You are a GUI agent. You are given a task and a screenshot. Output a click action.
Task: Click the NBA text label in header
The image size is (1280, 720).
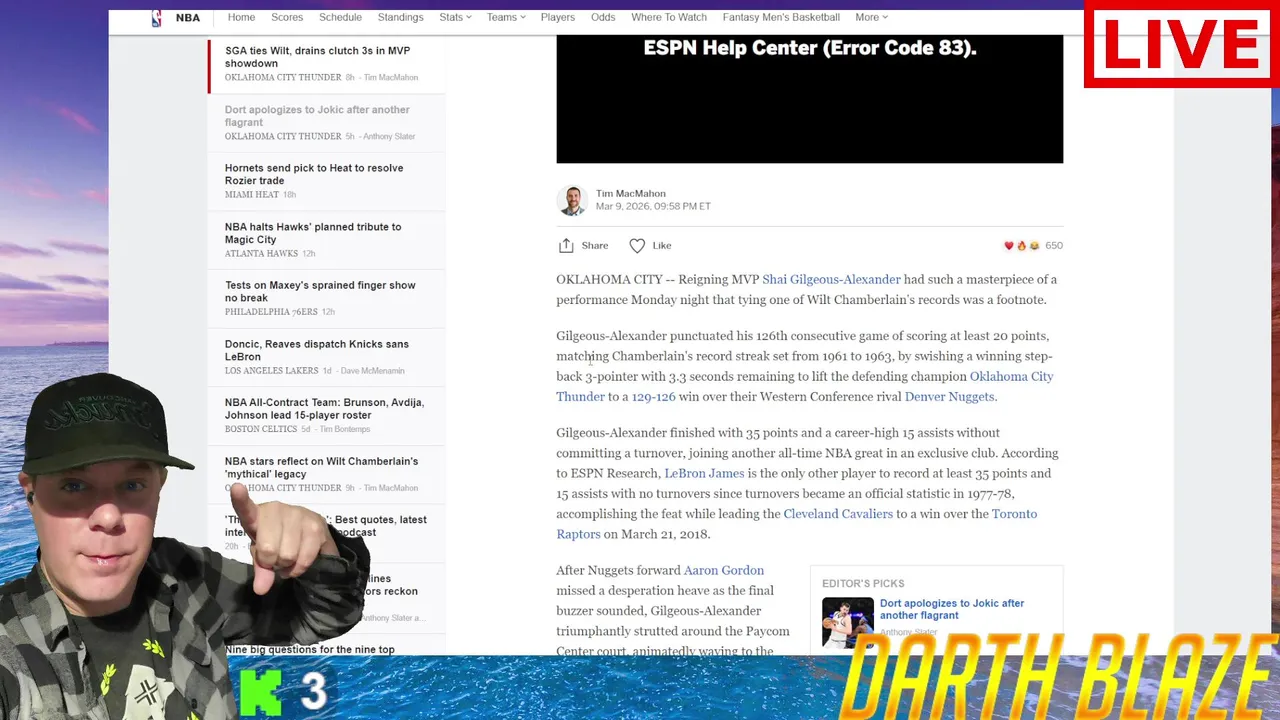tap(188, 18)
